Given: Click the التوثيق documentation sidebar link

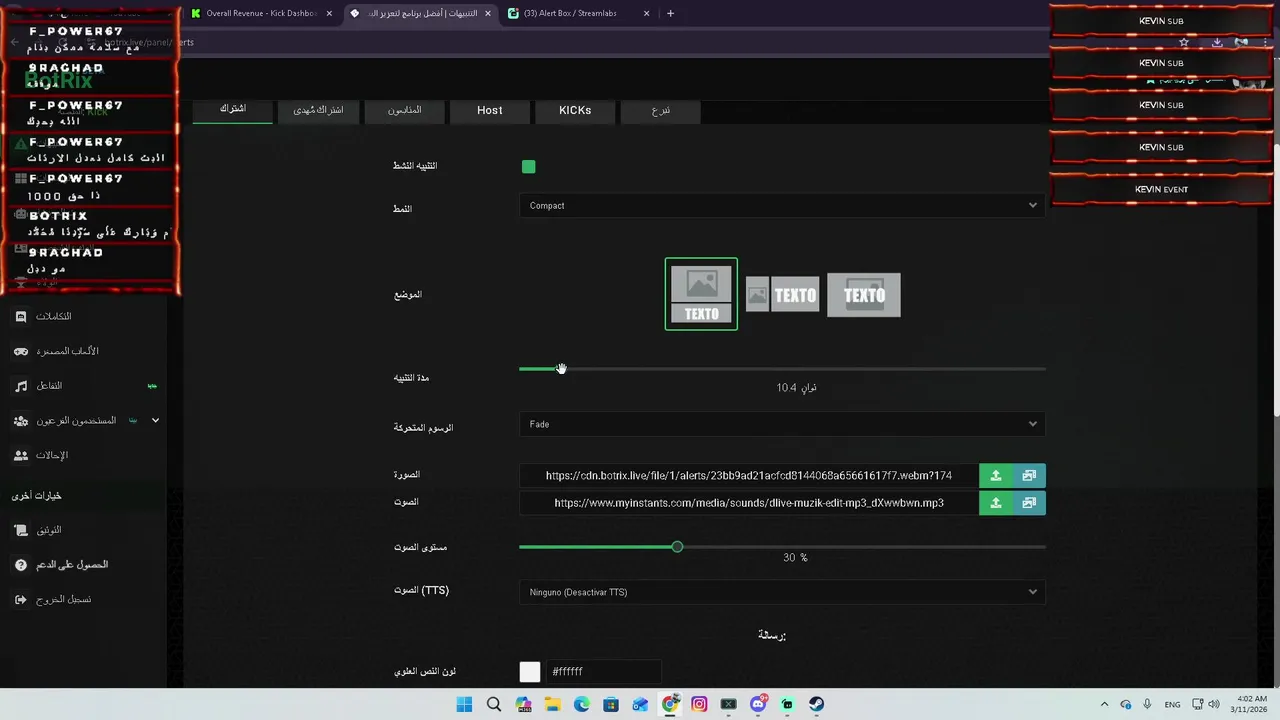Looking at the screenshot, I should click(x=49, y=530).
